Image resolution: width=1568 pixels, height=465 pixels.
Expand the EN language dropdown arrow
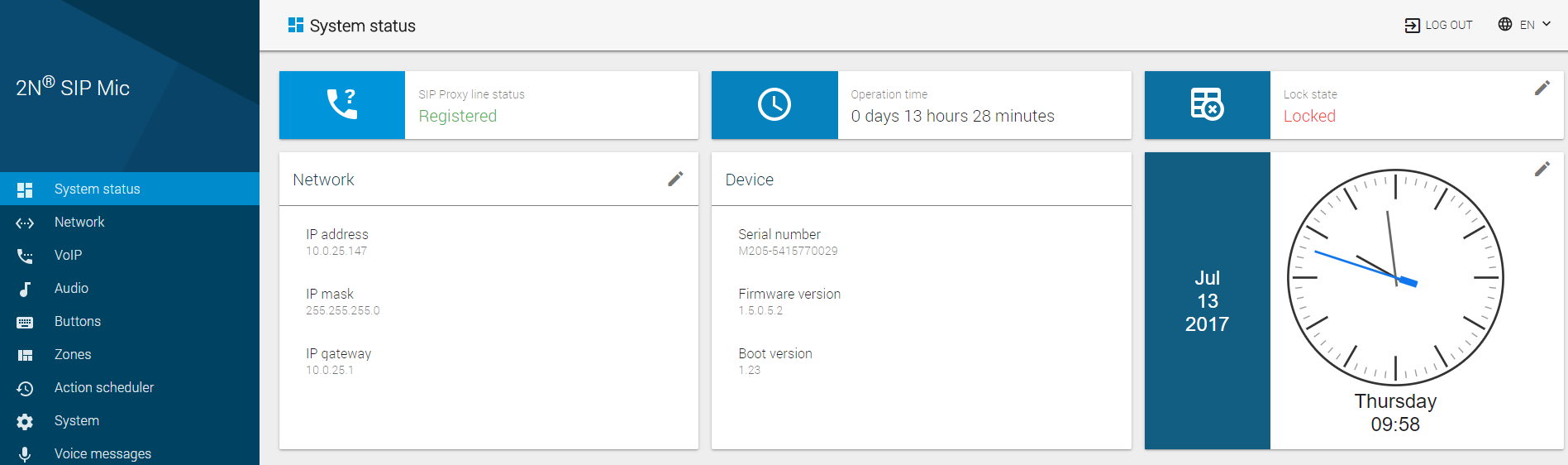point(1547,24)
